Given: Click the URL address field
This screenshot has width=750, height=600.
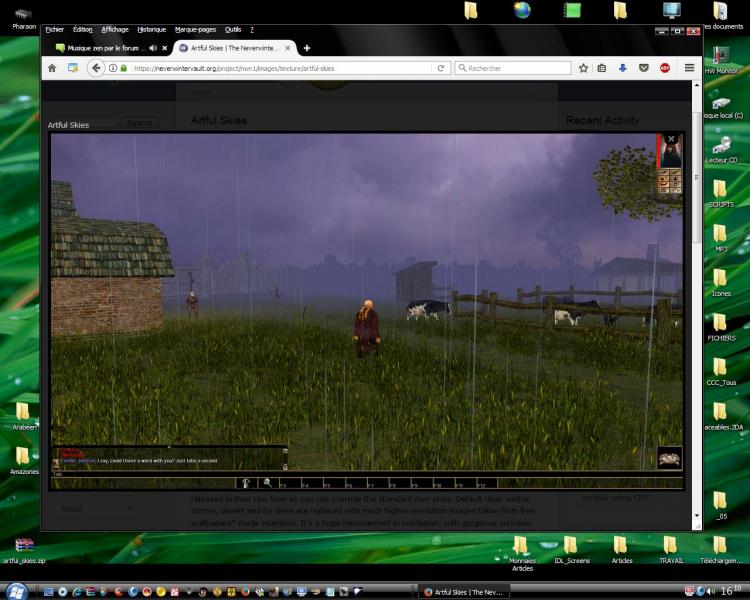Looking at the screenshot, I should (x=282, y=68).
